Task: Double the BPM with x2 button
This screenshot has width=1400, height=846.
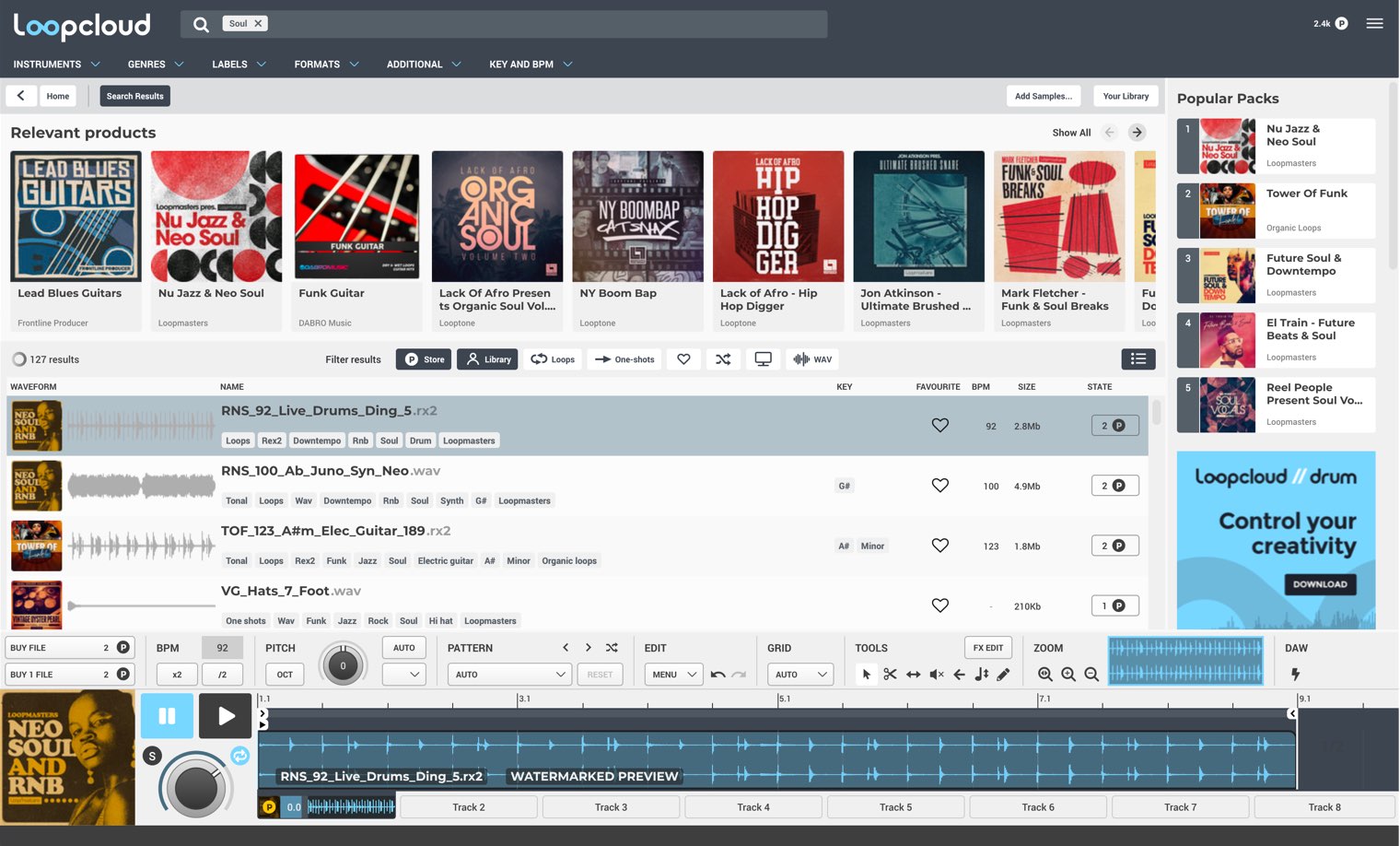Action: pos(177,675)
